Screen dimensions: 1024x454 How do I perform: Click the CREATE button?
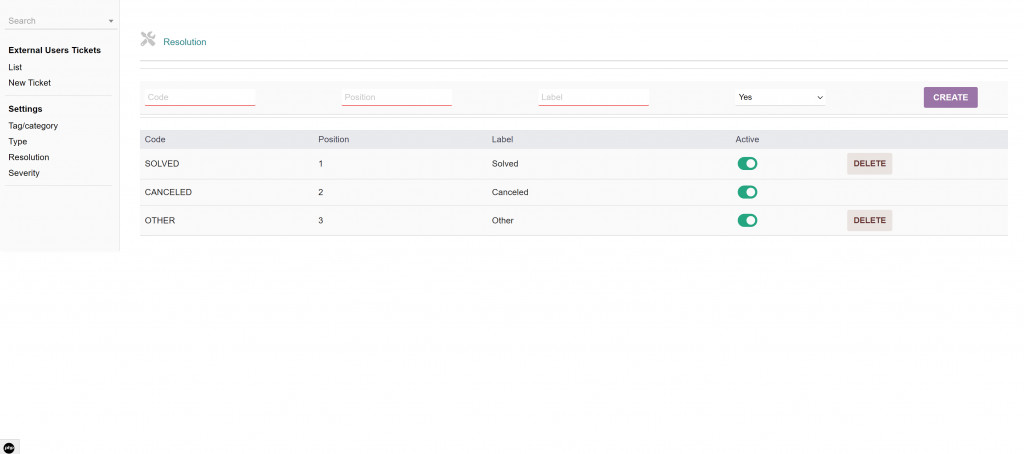pos(950,97)
